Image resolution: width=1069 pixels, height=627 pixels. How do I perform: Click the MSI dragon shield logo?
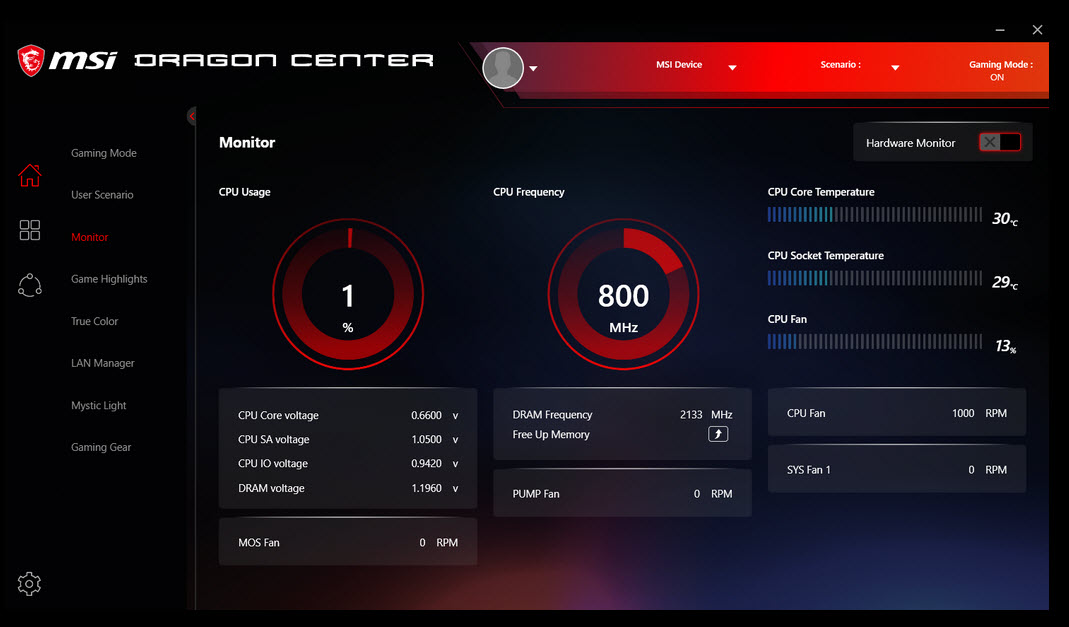pos(31,60)
